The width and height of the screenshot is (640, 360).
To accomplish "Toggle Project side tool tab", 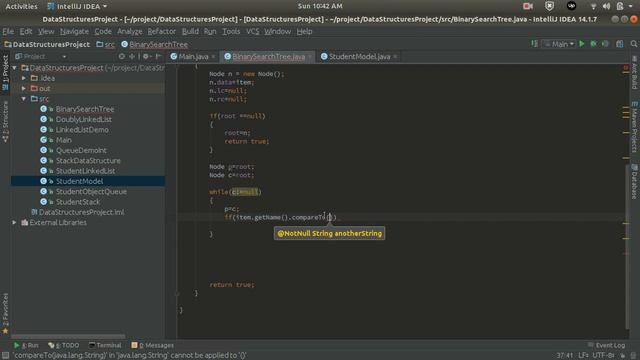I will (x=5, y=73).
